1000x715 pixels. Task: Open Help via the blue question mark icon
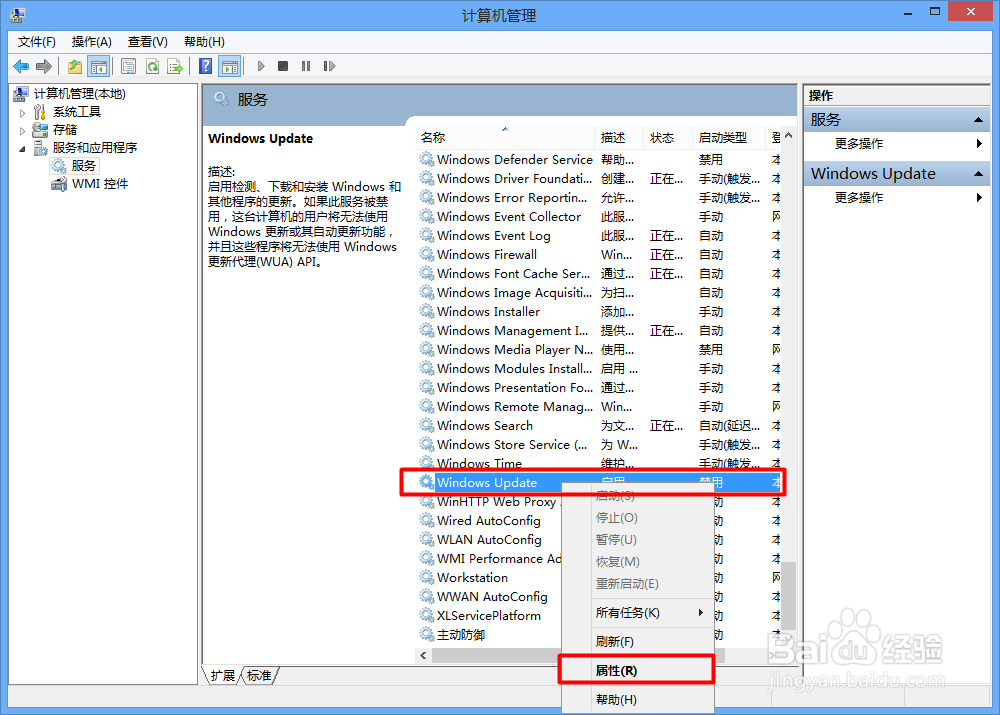click(x=204, y=66)
